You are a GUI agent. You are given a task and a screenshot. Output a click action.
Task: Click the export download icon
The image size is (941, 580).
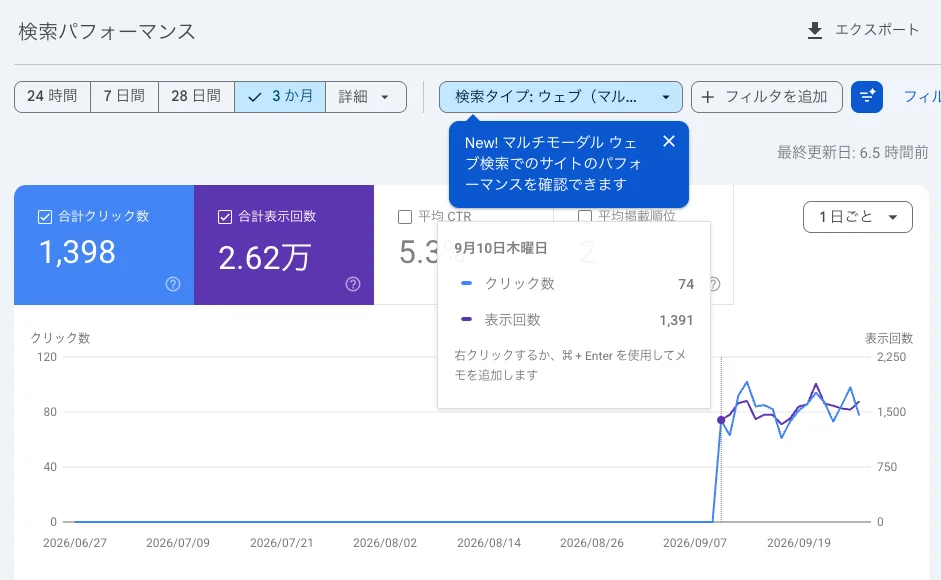coord(814,31)
